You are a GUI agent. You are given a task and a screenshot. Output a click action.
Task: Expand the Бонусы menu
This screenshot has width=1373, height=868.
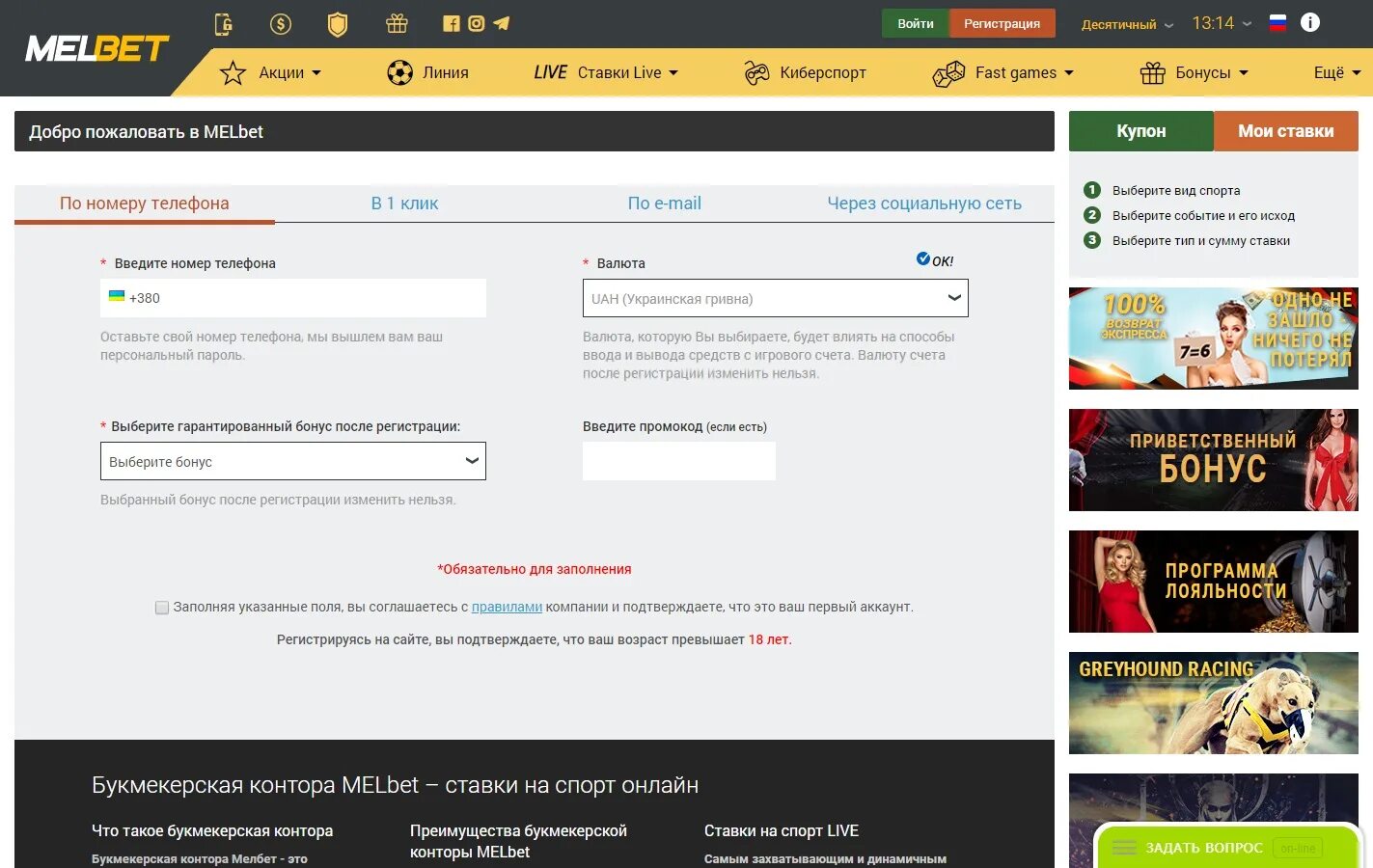tap(1212, 72)
